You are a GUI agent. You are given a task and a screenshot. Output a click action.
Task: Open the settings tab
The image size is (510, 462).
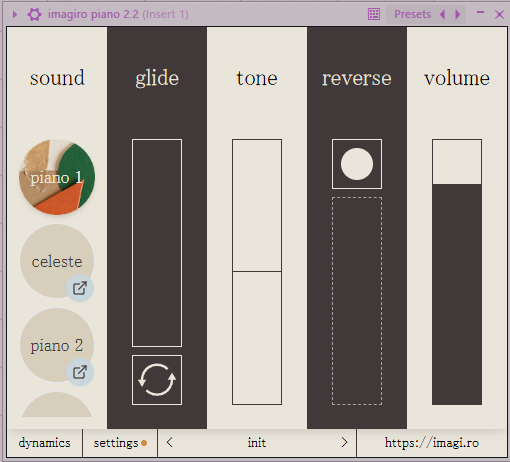[x=120, y=443]
